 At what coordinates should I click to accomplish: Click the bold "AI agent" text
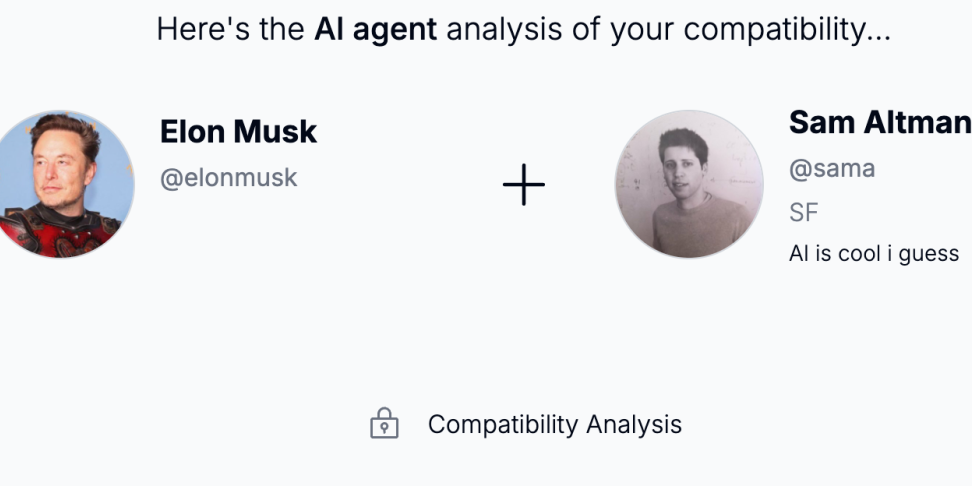click(375, 29)
